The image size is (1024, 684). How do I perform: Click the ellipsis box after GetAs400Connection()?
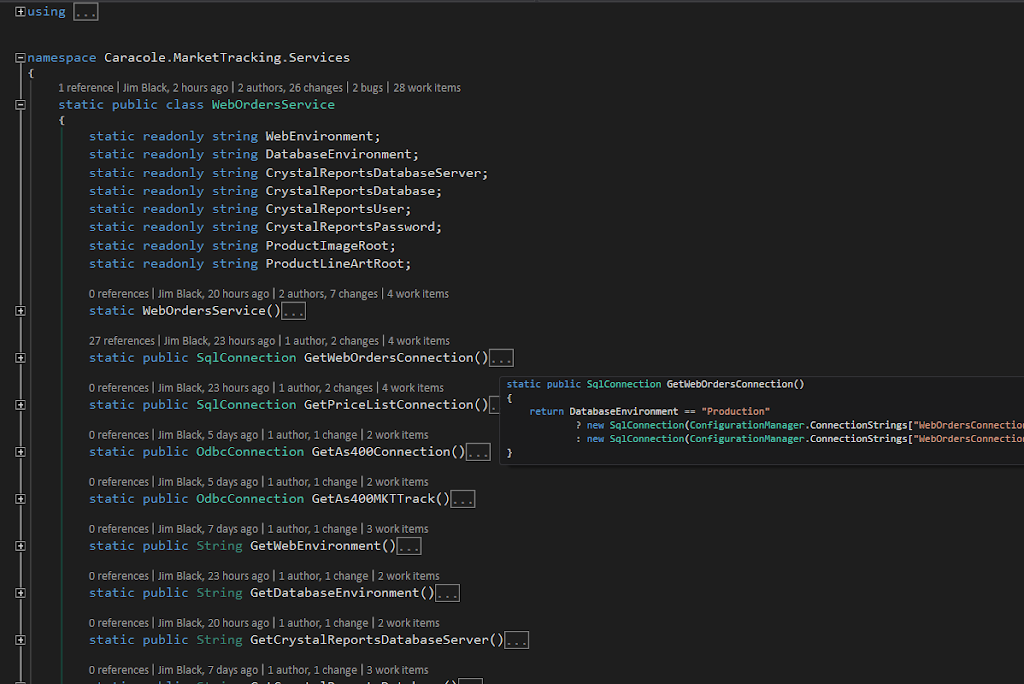pos(478,452)
